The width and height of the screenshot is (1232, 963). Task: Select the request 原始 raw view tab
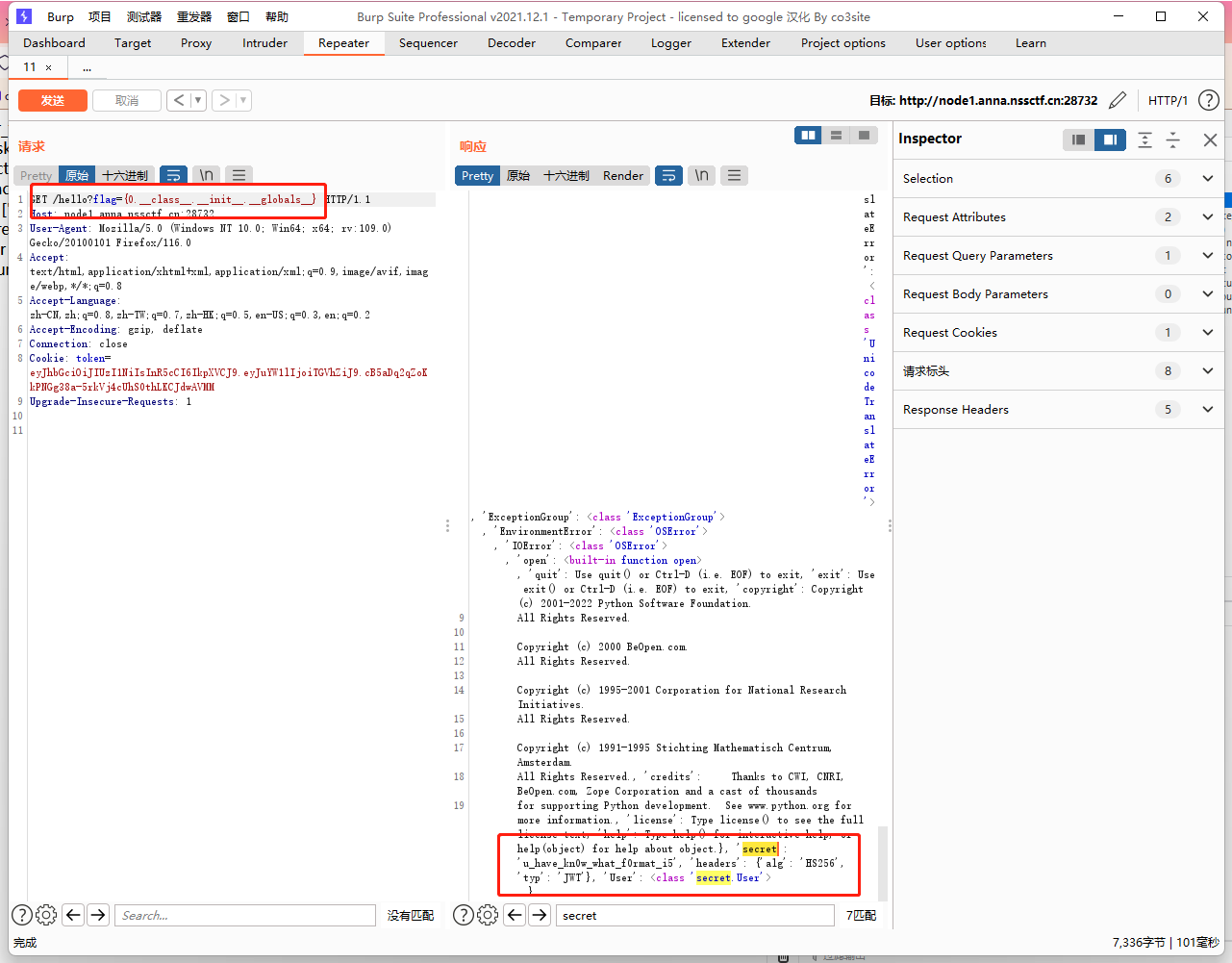(x=77, y=175)
